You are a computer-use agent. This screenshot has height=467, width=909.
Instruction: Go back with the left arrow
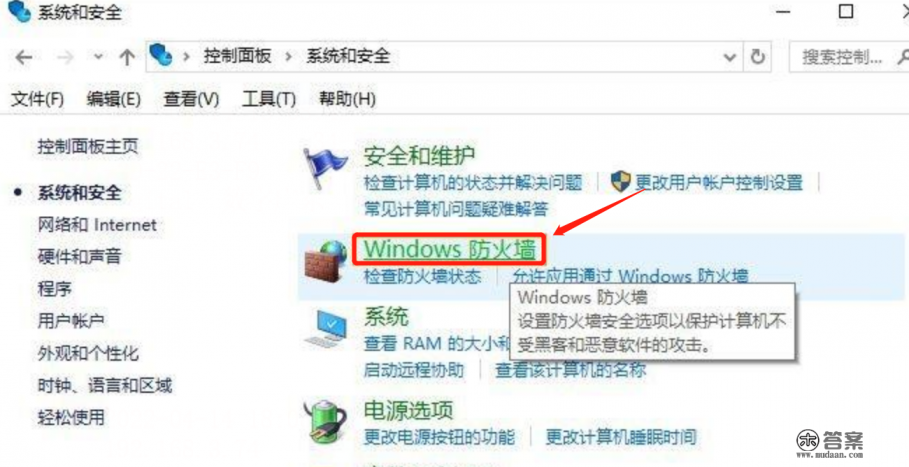coord(23,57)
